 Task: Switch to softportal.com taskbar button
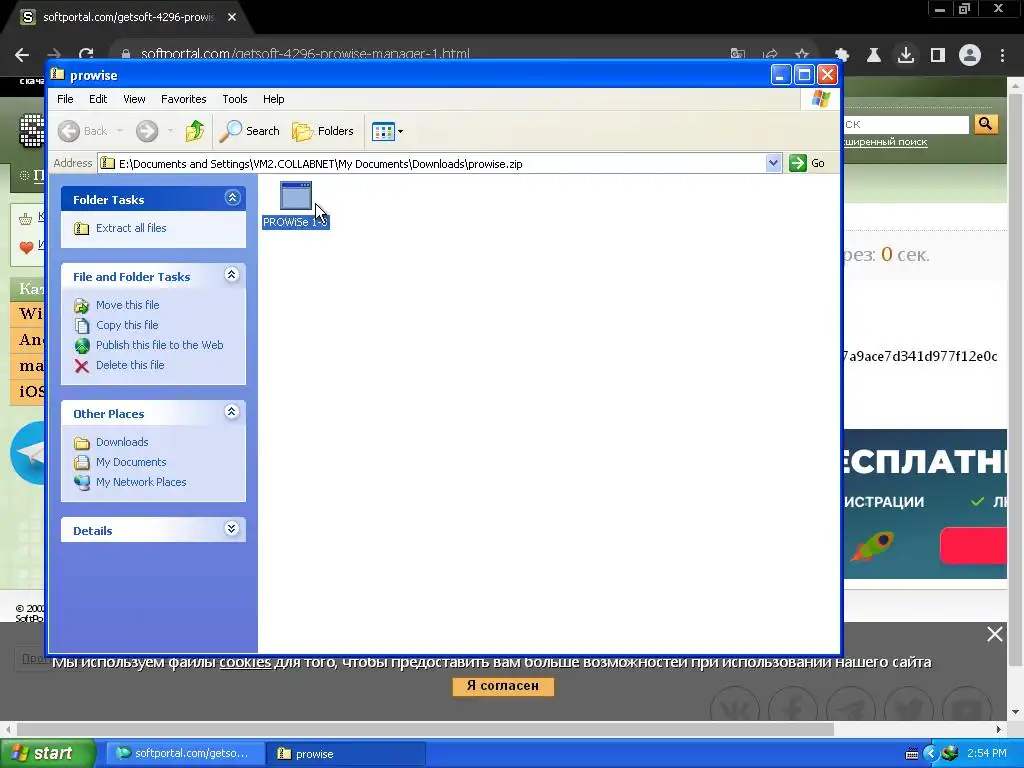[x=185, y=754]
